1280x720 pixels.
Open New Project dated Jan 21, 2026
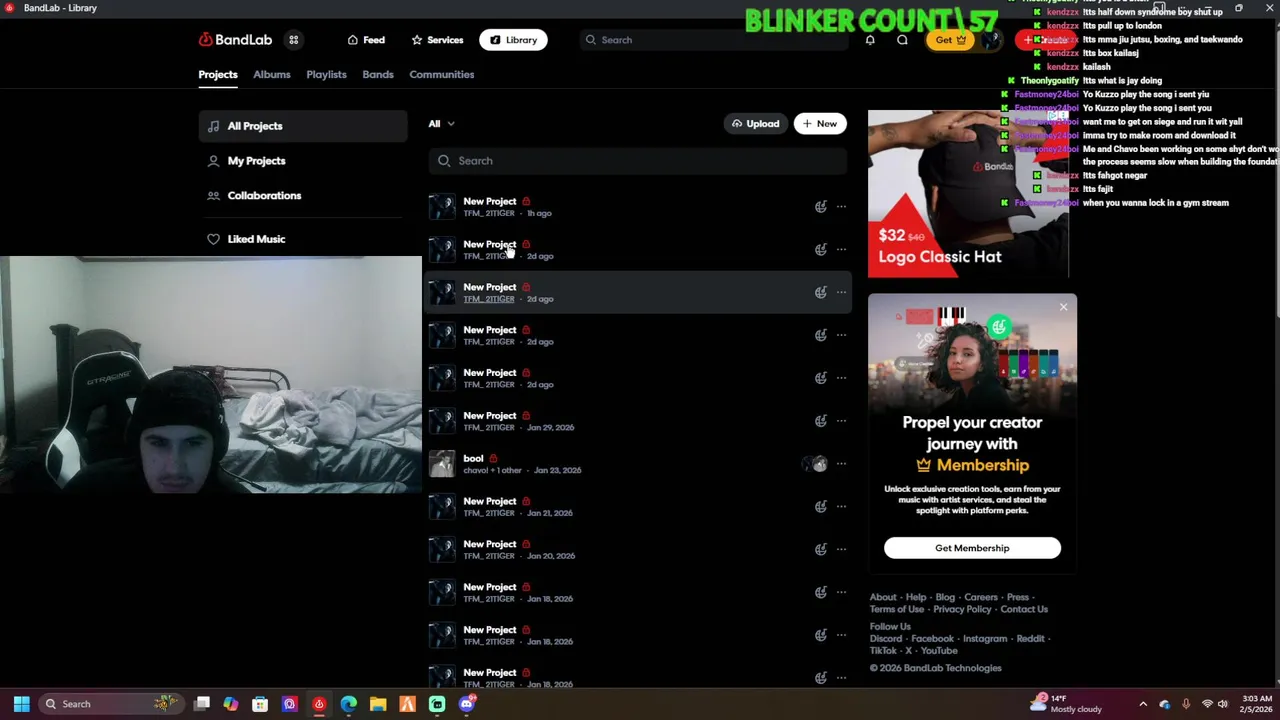(490, 502)
